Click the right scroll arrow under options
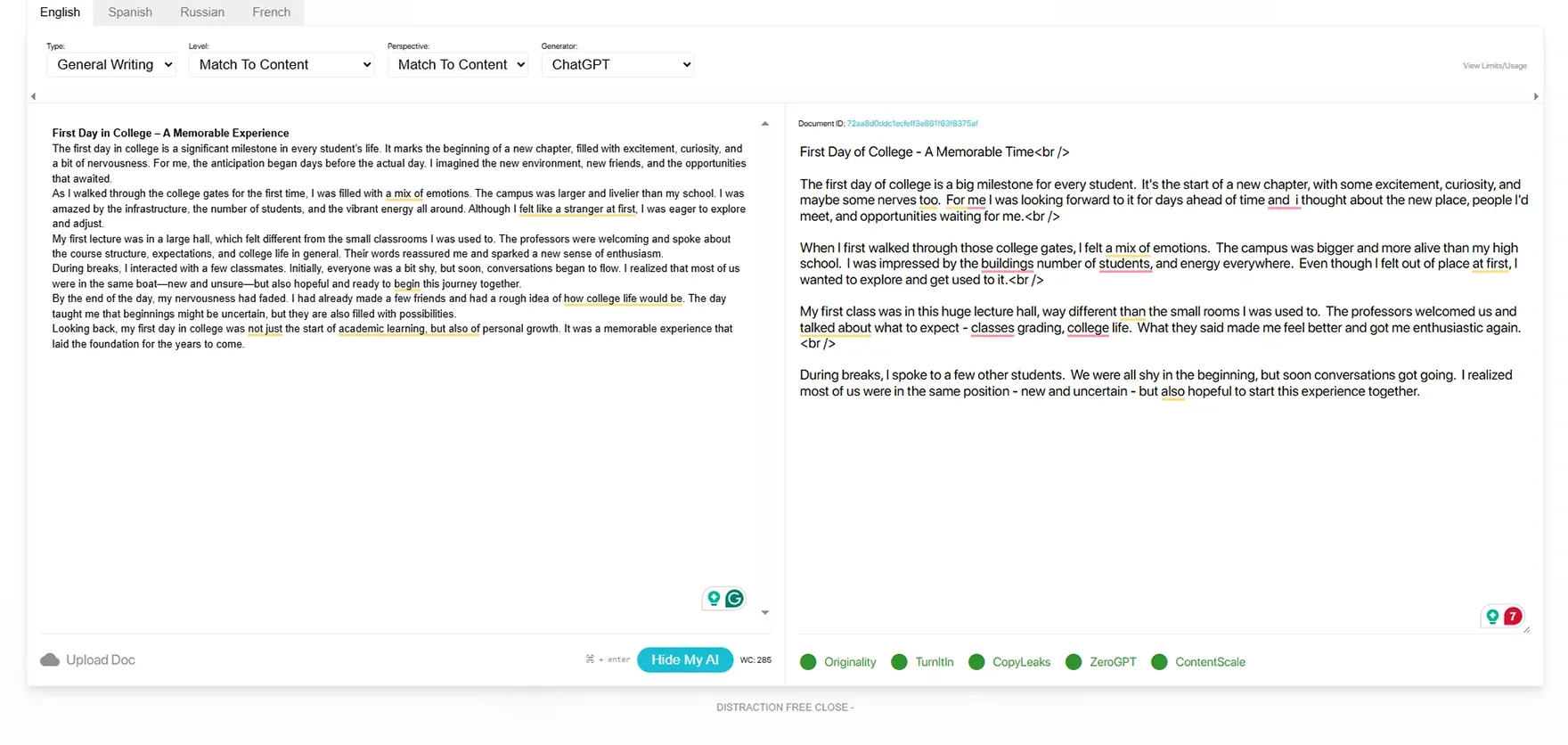This screenshot has width=1568, height=745. click(1536, 96)
